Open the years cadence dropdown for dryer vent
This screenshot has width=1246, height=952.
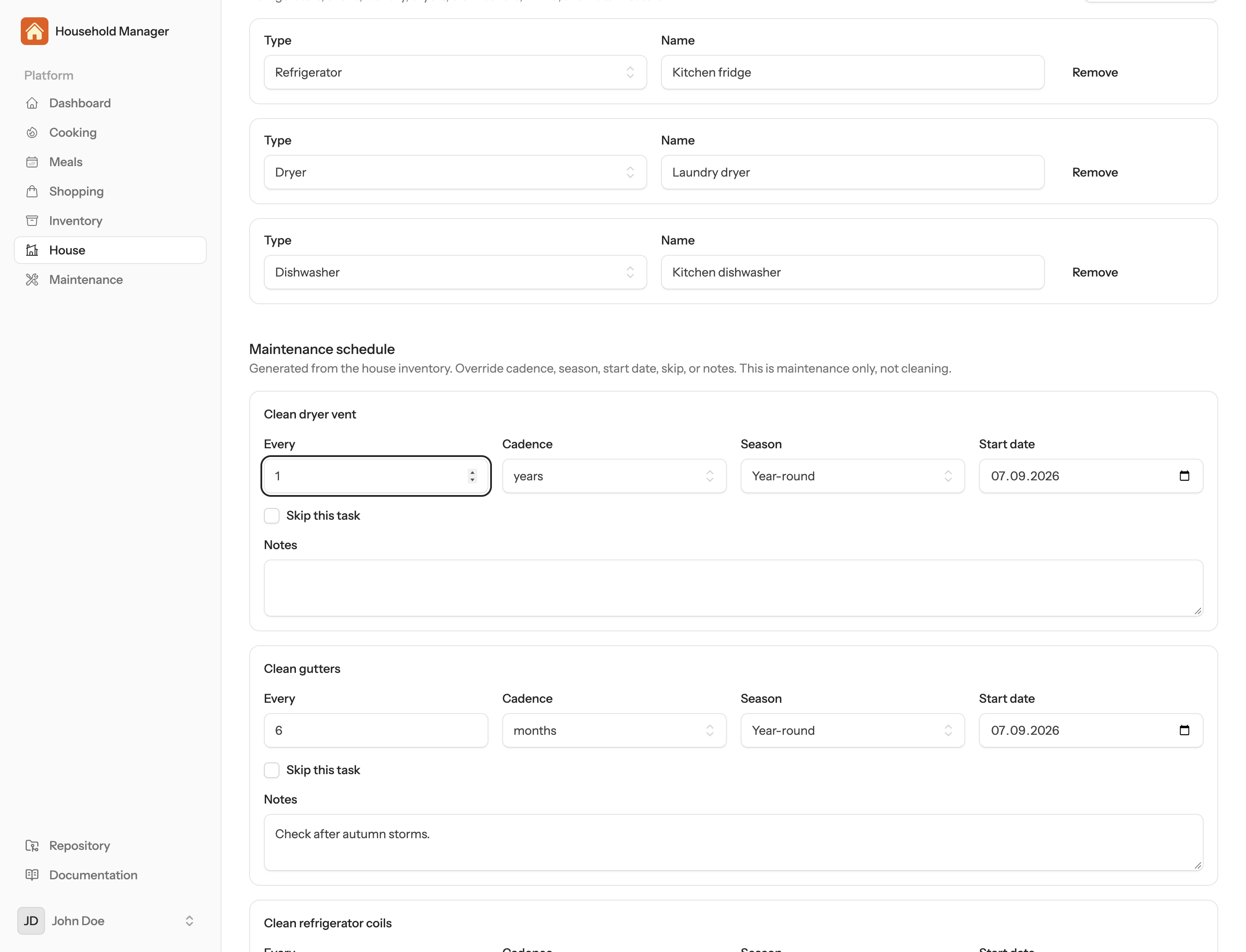[613, 476]
